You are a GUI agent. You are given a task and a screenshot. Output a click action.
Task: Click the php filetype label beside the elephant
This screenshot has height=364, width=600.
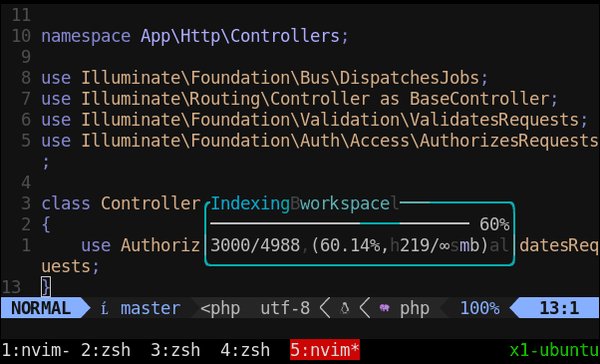click(414, 309)
